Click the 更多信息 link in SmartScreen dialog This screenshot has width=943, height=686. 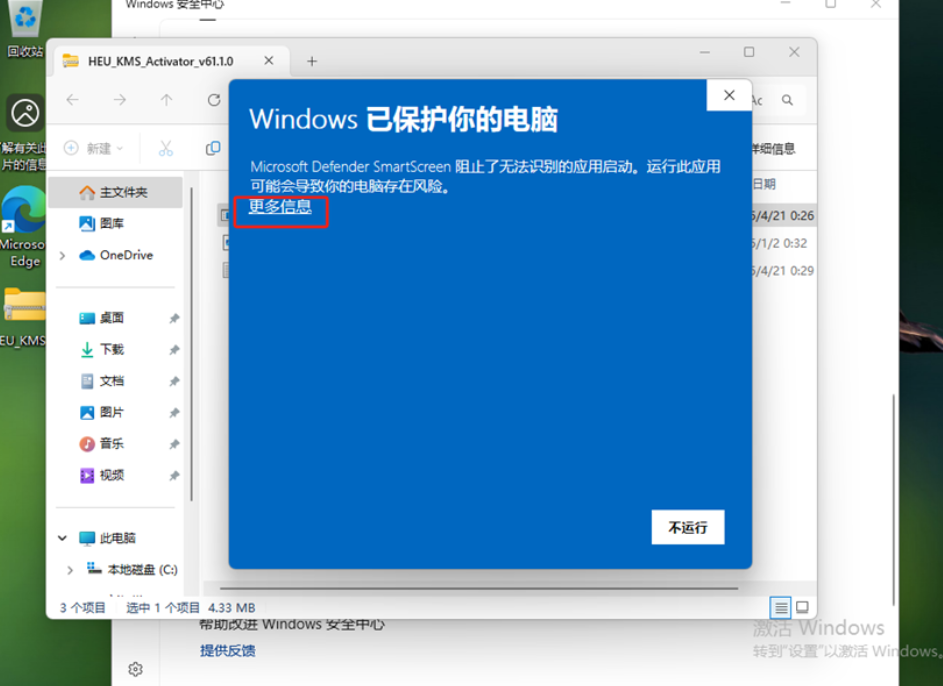[x=280, y=207]
